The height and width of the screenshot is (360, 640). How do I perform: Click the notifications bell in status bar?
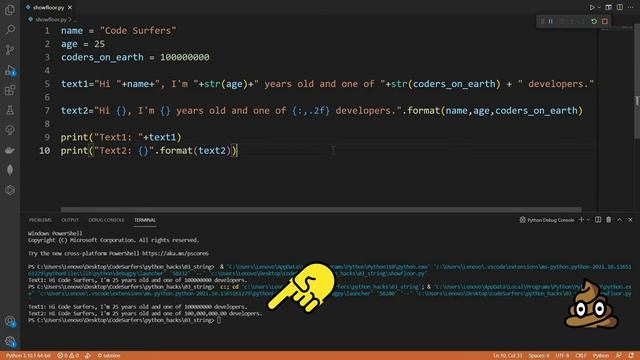tap(631, 356)
